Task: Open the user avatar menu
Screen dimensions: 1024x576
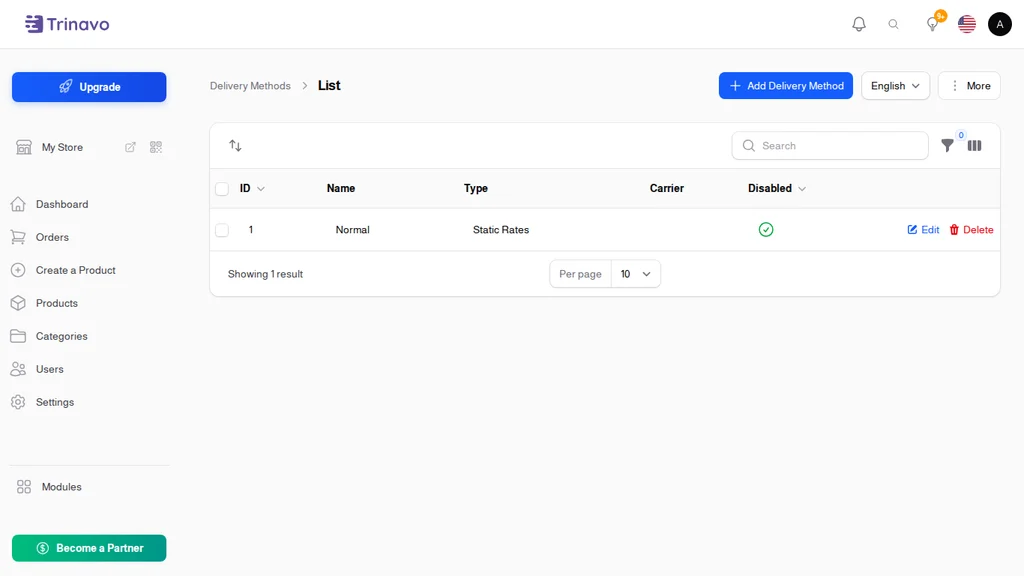Action: point(999,24)
